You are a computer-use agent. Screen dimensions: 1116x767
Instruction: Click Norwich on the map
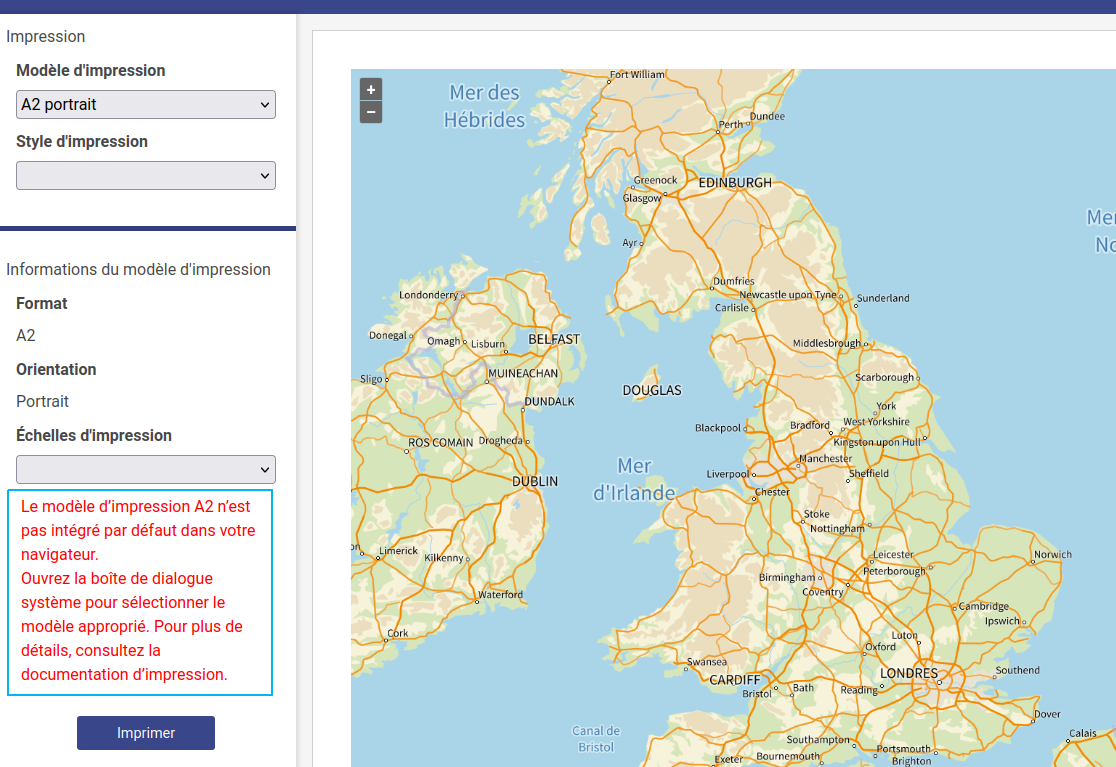(1052, 554)
